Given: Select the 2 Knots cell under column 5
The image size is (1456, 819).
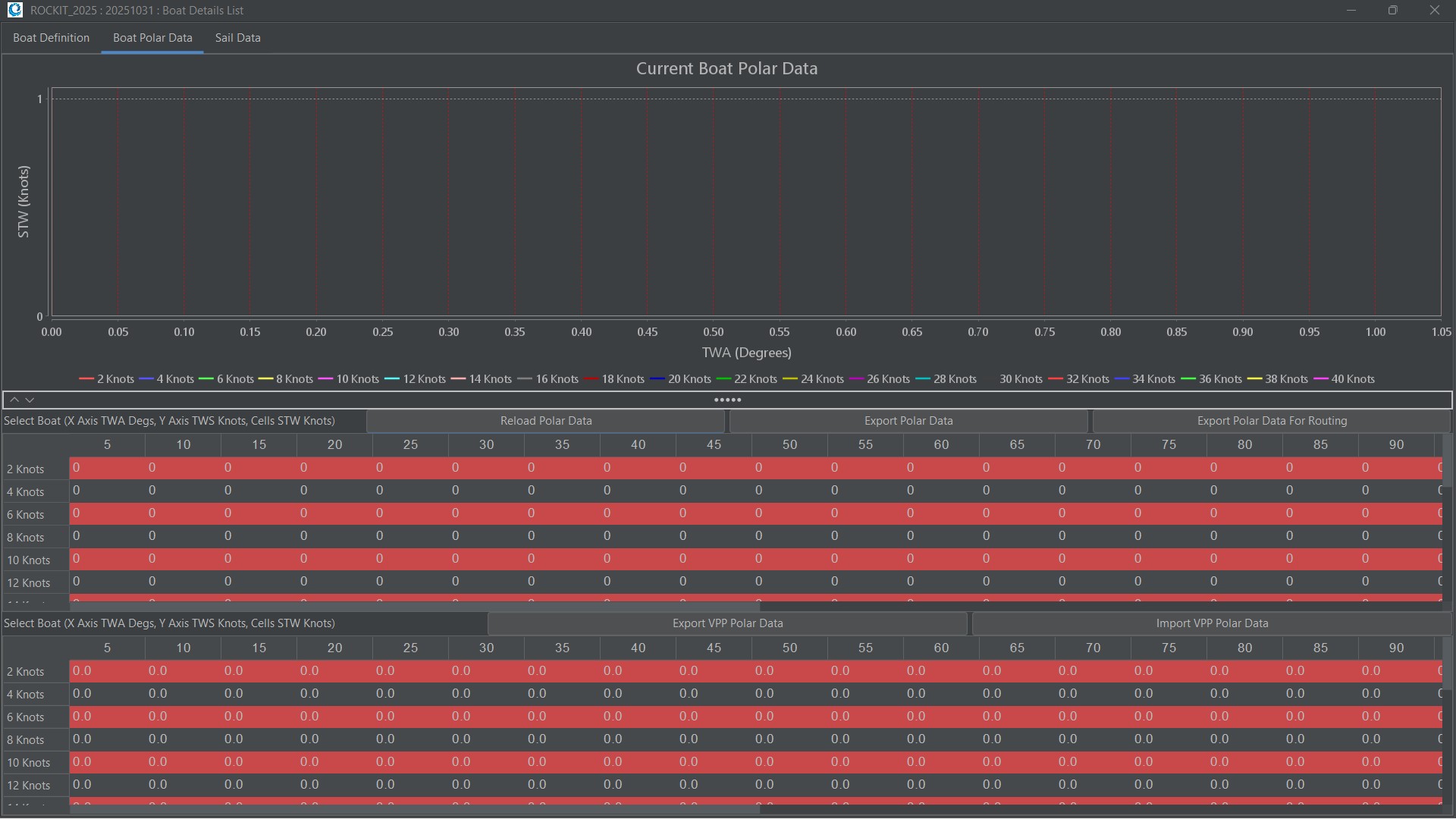Looking at the screenshot, I should 106,468.
